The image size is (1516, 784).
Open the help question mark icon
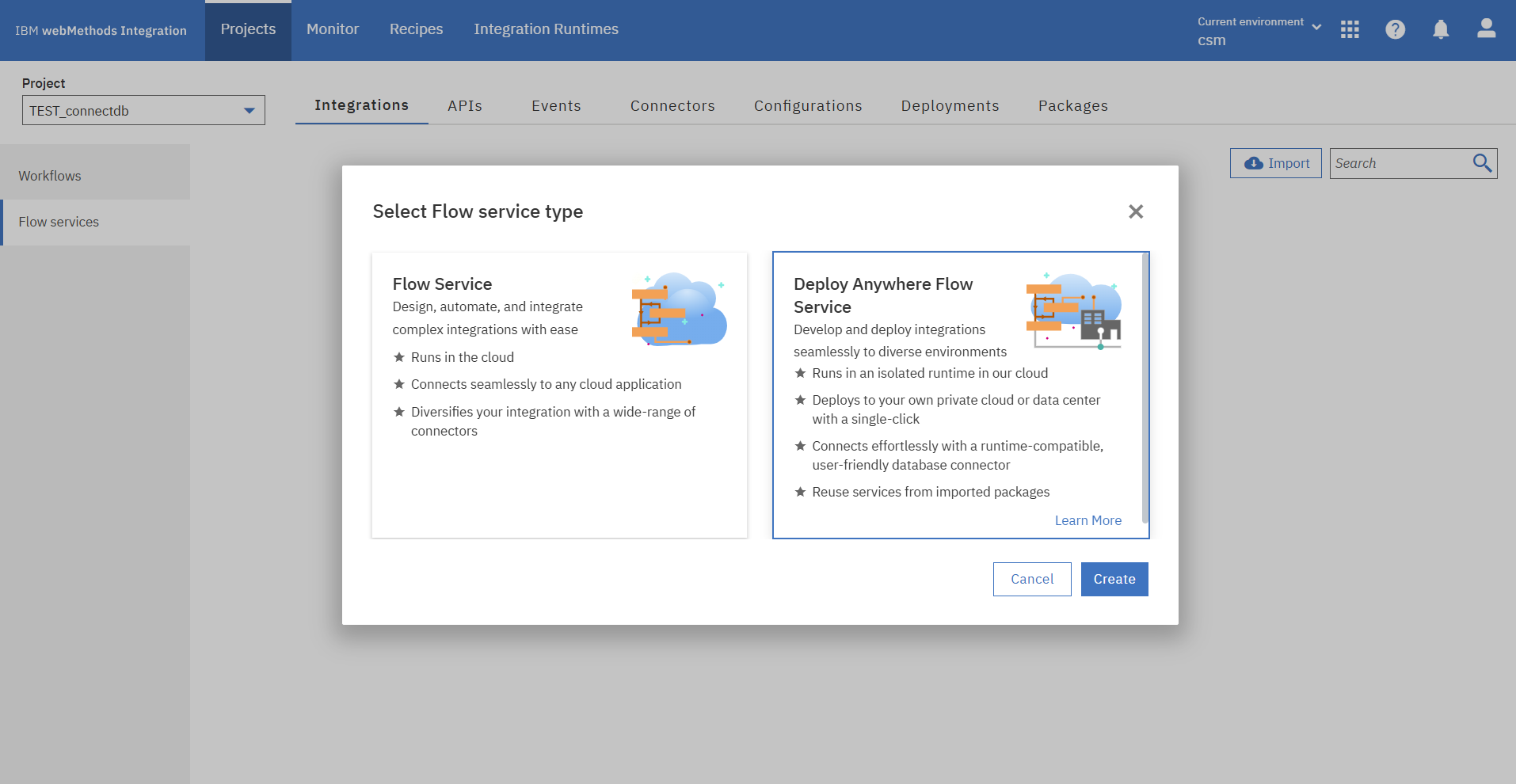click(x=1396, y=29)
